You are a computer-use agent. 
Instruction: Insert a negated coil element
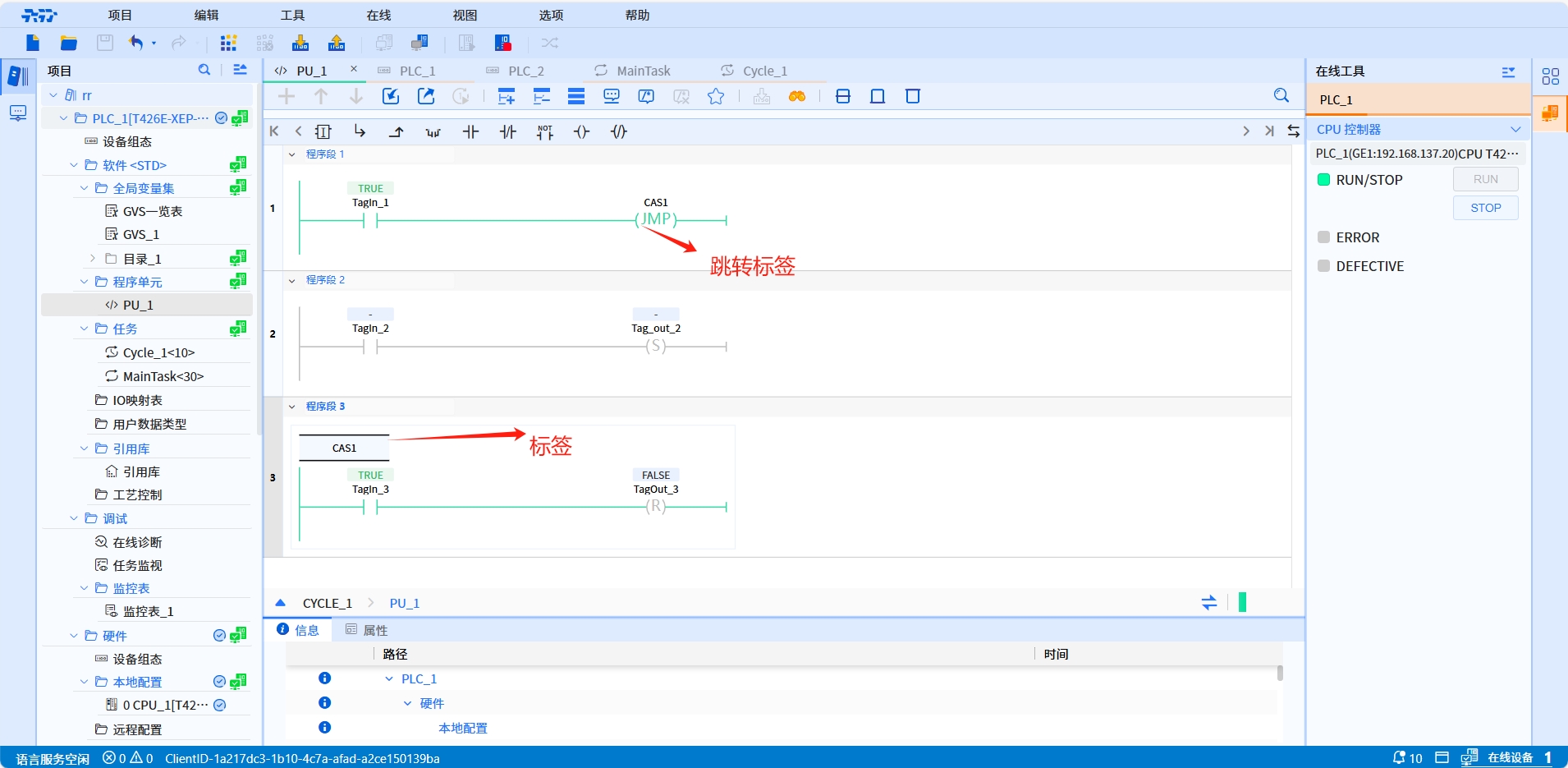tap(619, 131)
